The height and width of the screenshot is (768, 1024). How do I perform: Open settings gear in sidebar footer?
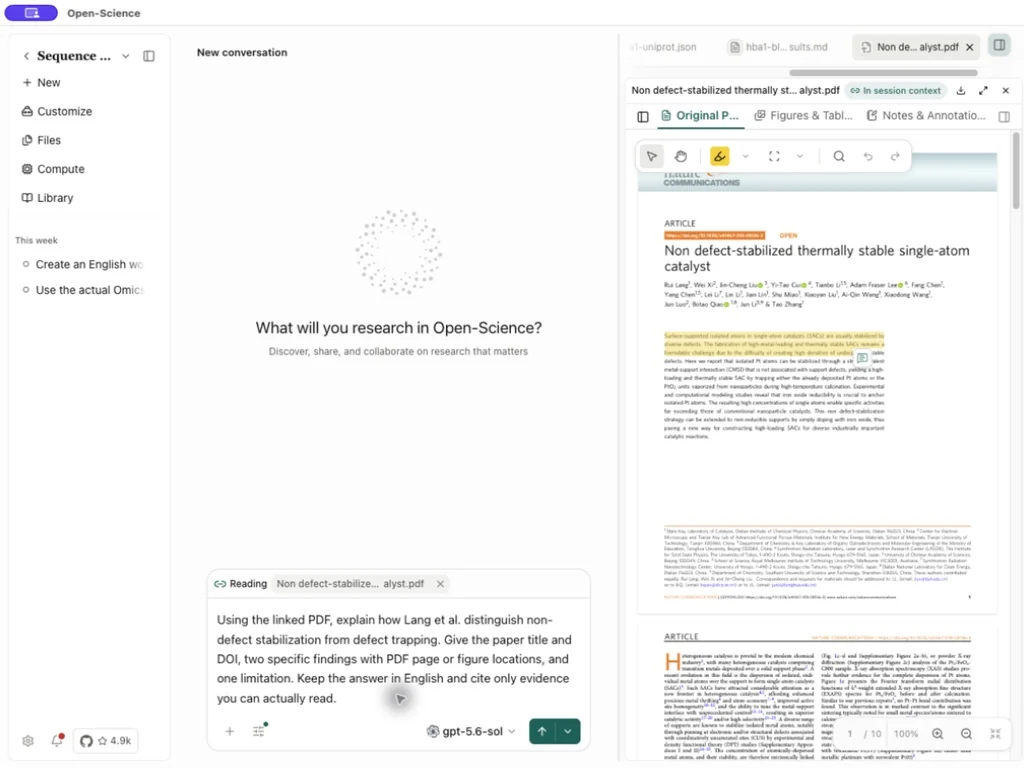click(x=27, y=741)
